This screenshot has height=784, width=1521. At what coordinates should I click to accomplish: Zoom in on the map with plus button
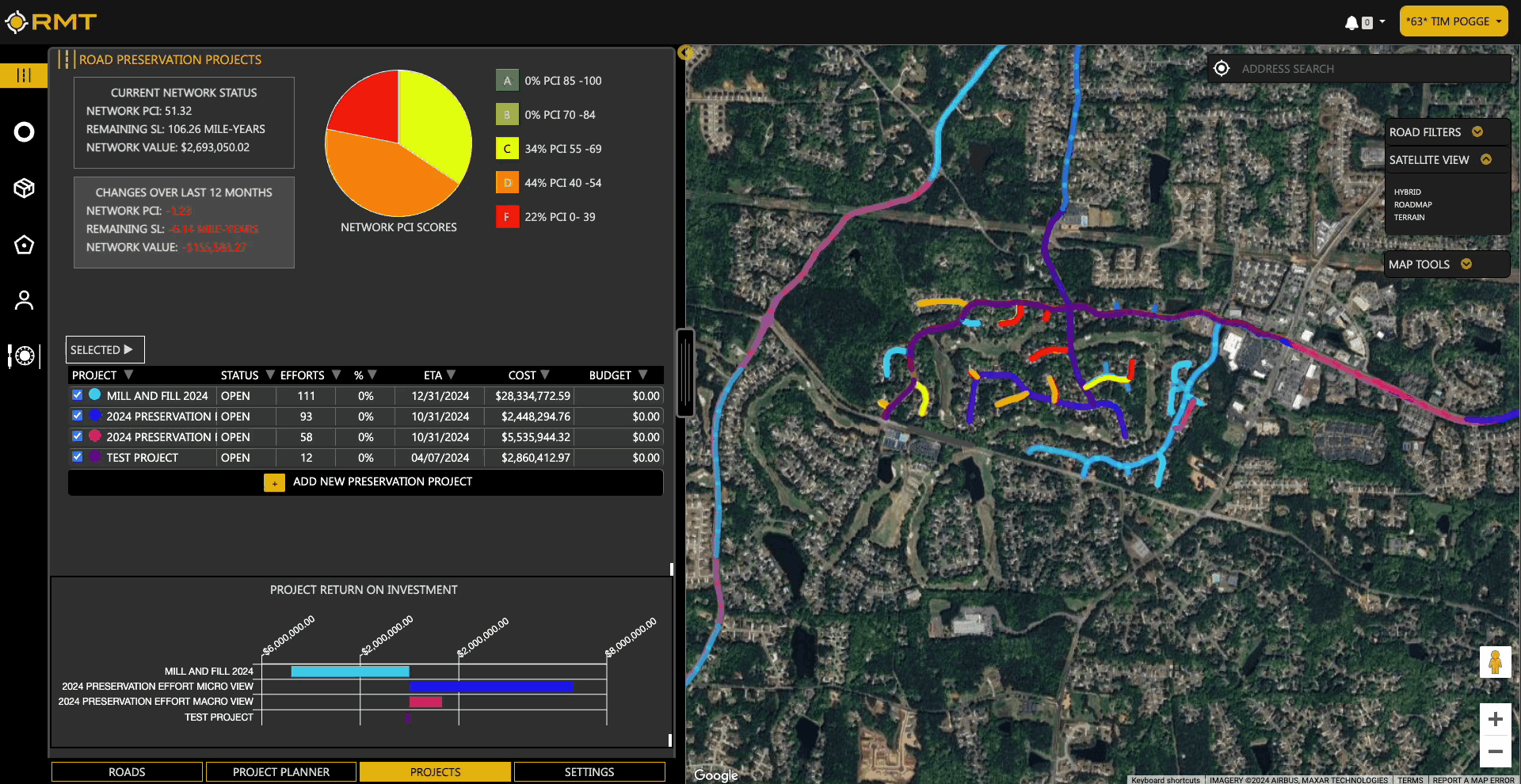[1495, 719]
